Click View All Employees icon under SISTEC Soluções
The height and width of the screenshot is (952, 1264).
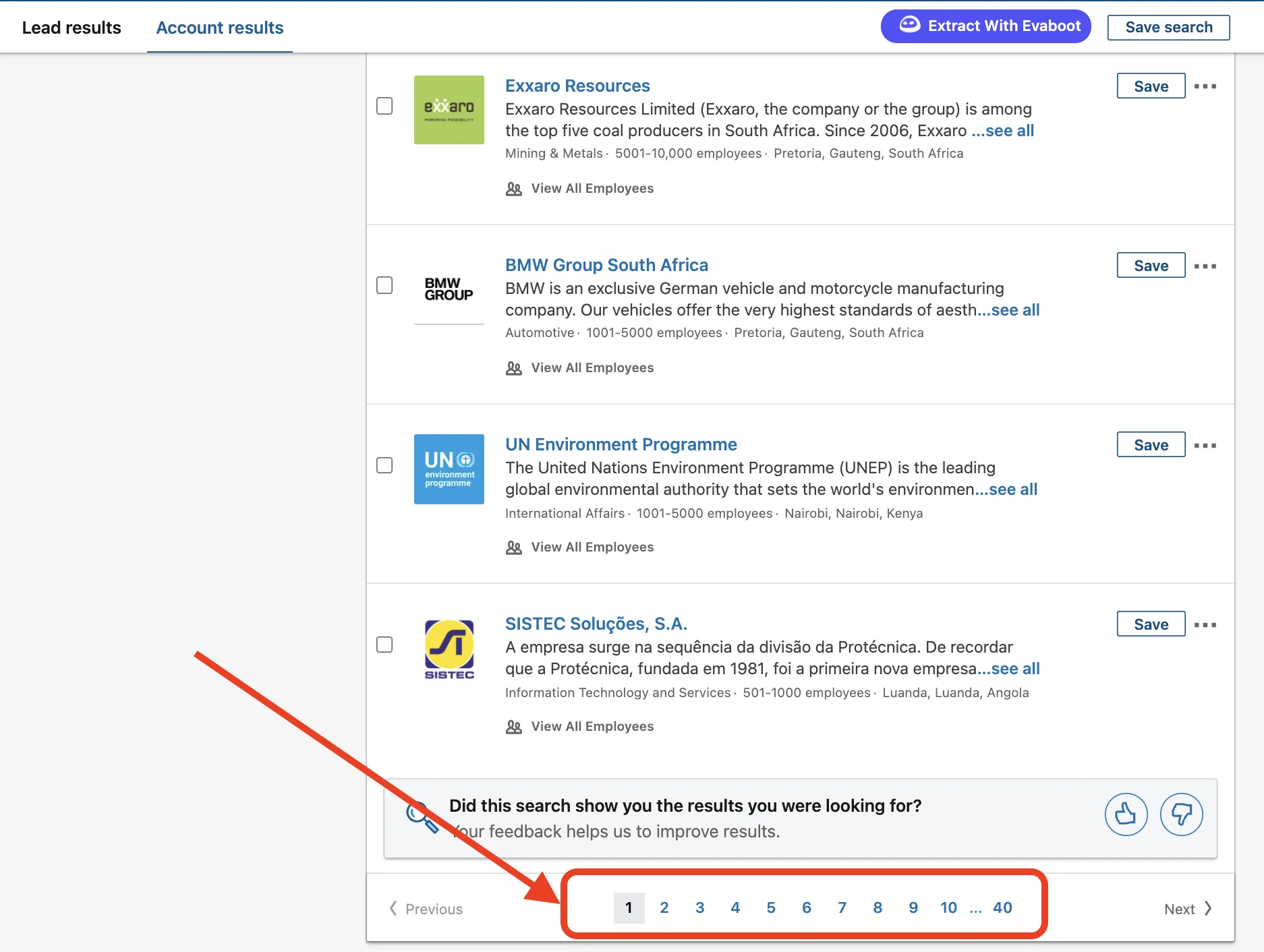pyautogui.click(x=514, y=727)
